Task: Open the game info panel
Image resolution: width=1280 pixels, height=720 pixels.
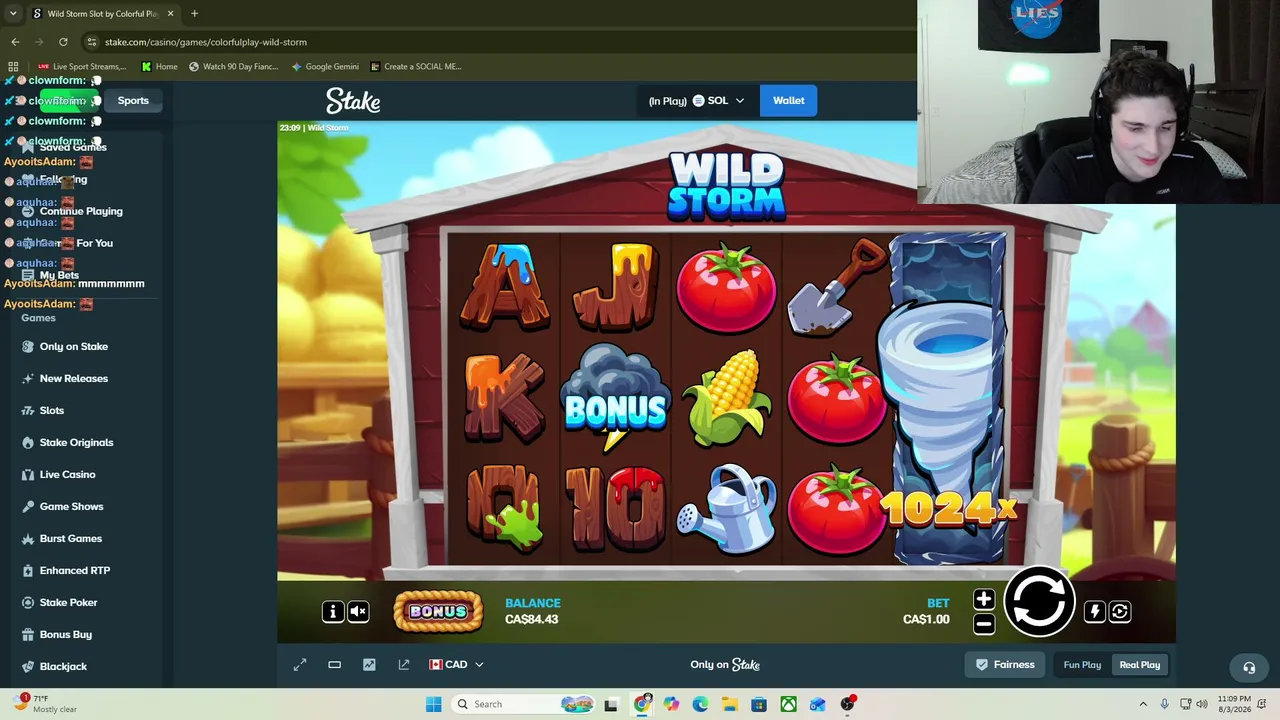Action: tap(333, 611)
